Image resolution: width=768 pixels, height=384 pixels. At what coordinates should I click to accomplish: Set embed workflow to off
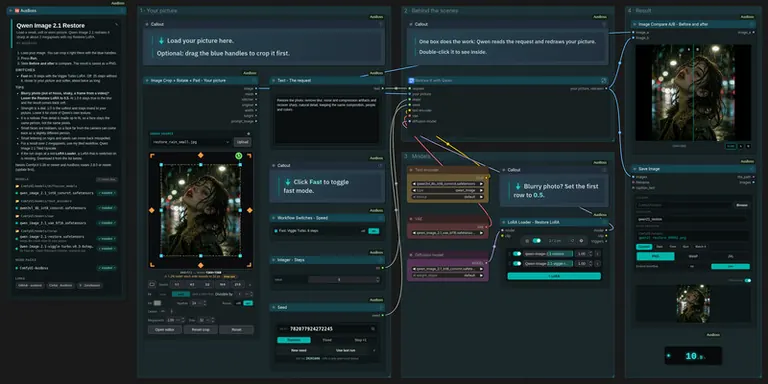pos(692,266)
